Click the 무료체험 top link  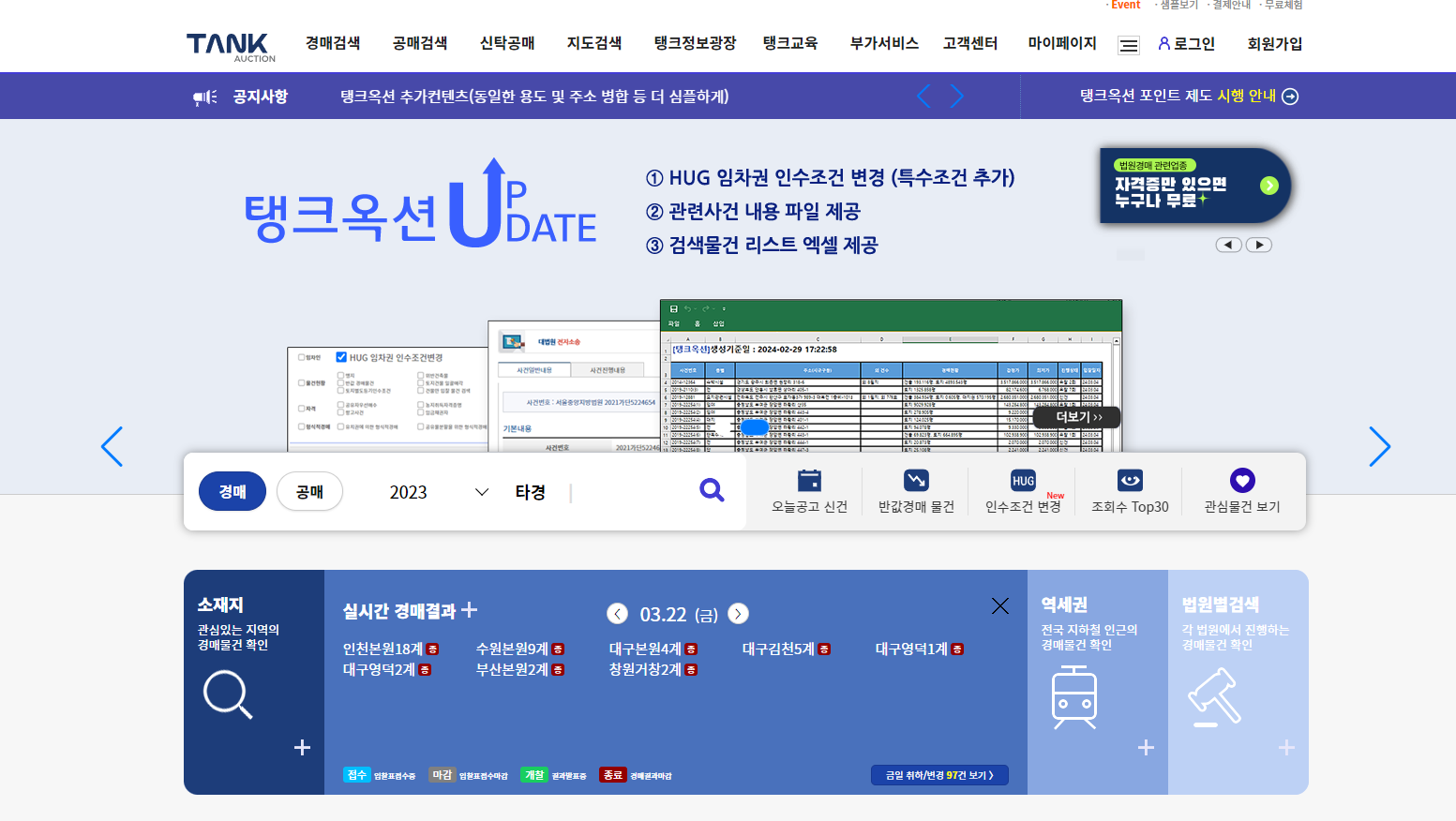pyautogui.click(x=1283, y=5)
